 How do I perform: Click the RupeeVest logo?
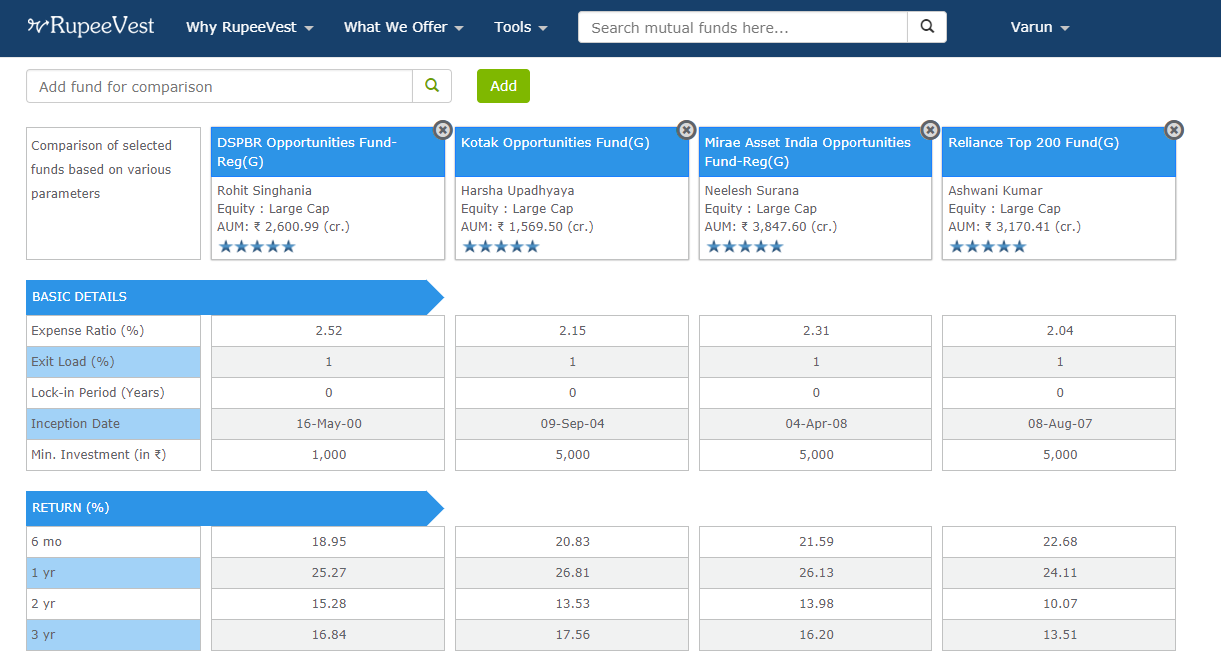tap(91, 27)
